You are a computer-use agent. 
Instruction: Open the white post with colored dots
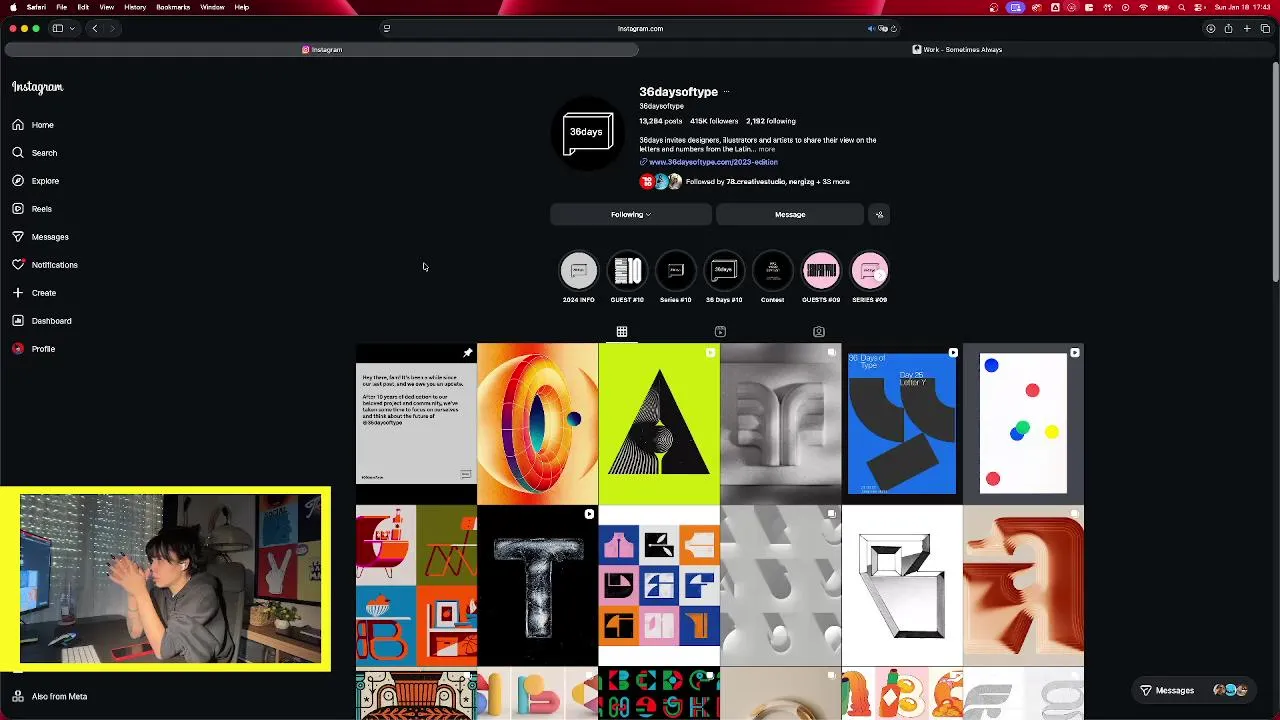tap(1023, 424)
